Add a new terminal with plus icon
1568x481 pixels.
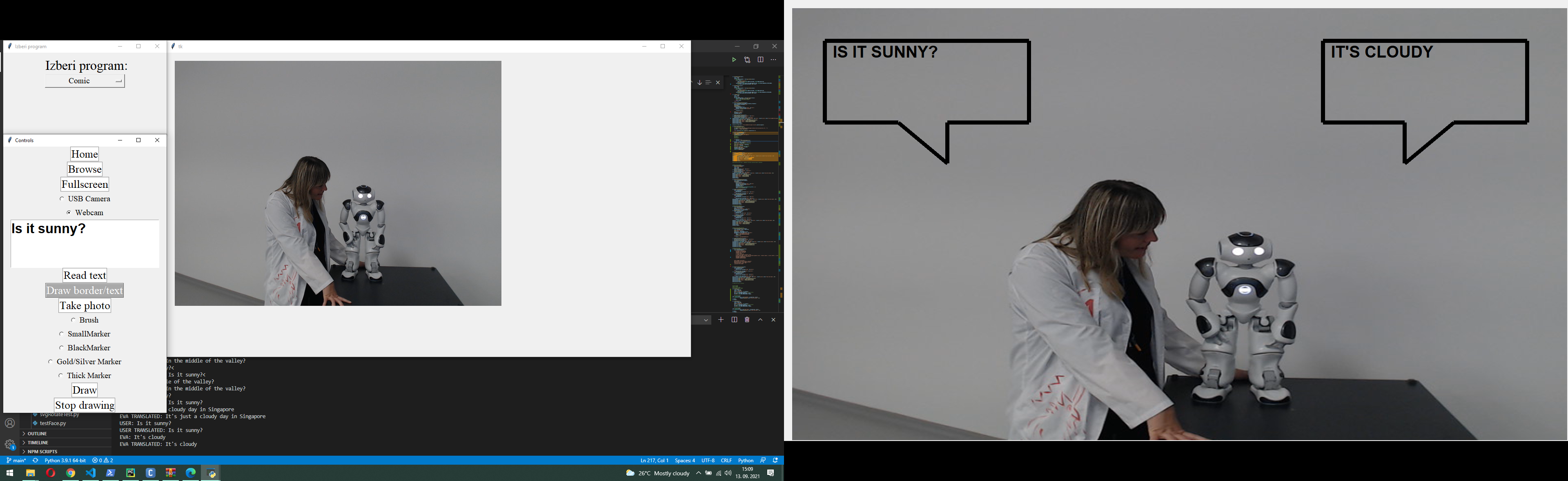(x=721, y=320)
